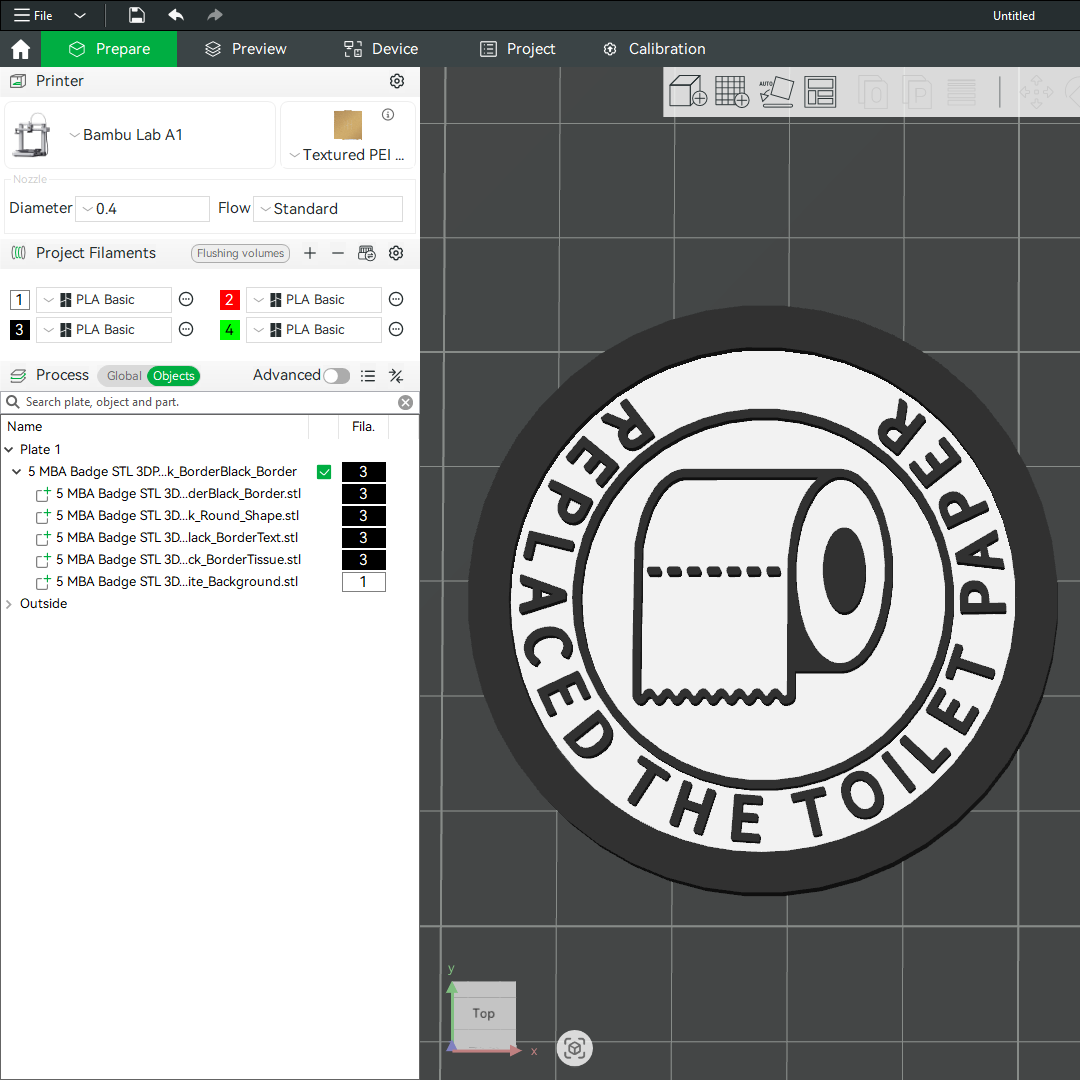Switch to the Preview tab
The image size is (1080, 1080).
(246, 49)
